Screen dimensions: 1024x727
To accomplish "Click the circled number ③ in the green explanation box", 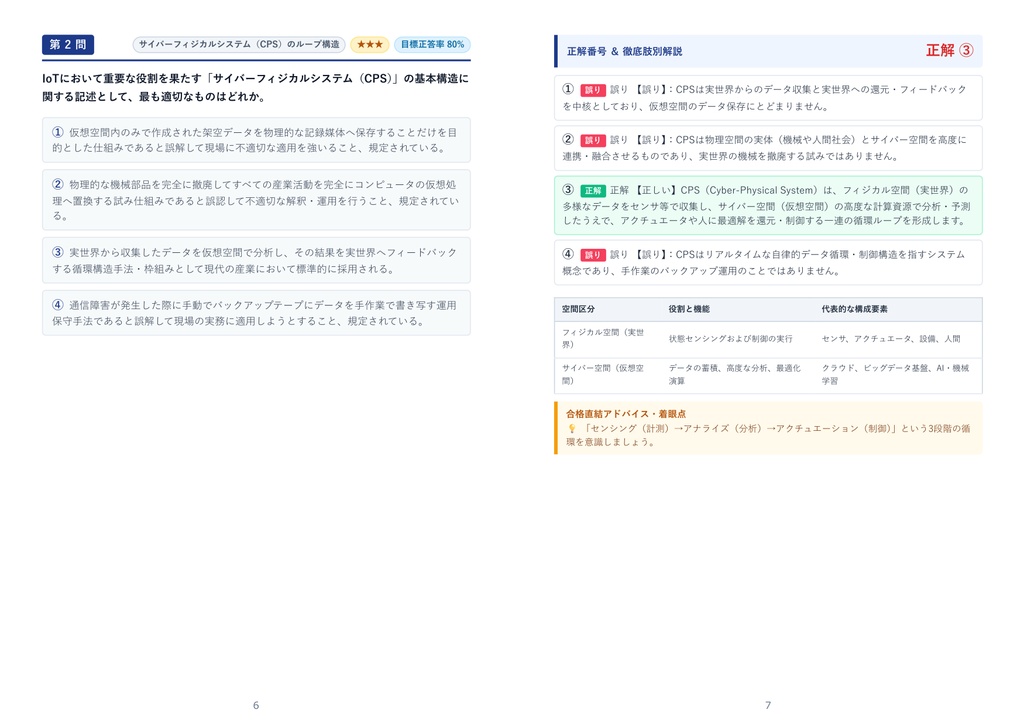I will pos(568,189).
